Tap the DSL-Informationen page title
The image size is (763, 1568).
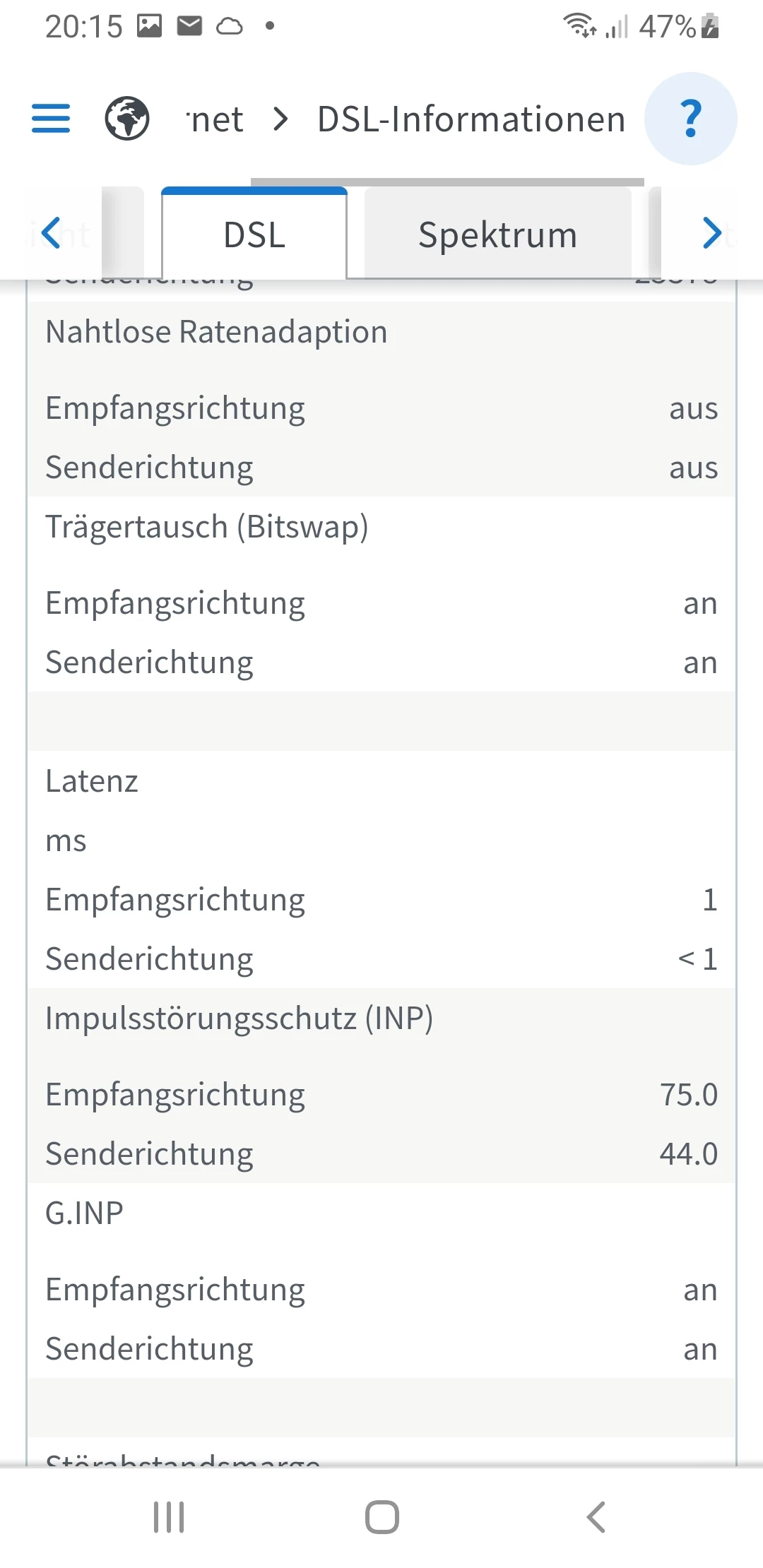[x=471, y=119]
